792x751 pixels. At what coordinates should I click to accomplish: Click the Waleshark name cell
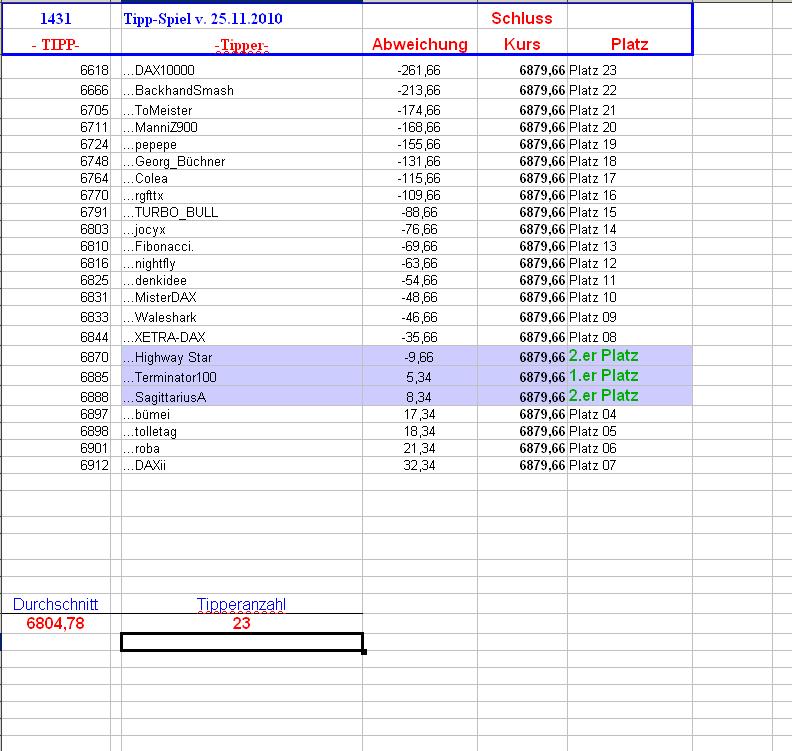pos(242,317)
